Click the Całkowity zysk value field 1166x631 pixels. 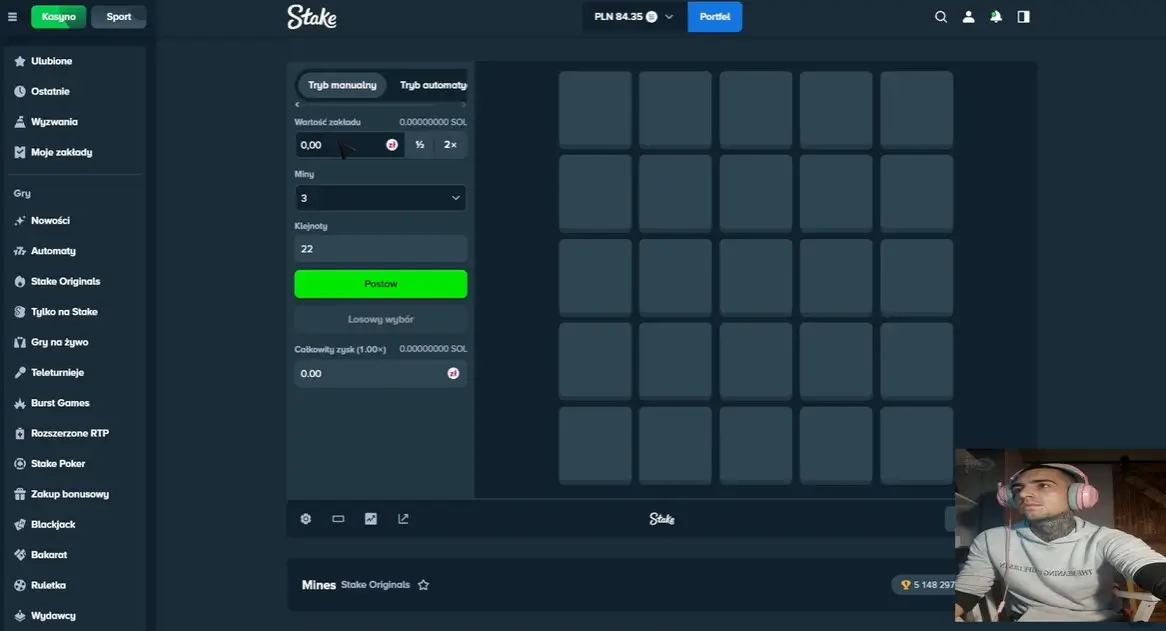click(x=381, y=374)
